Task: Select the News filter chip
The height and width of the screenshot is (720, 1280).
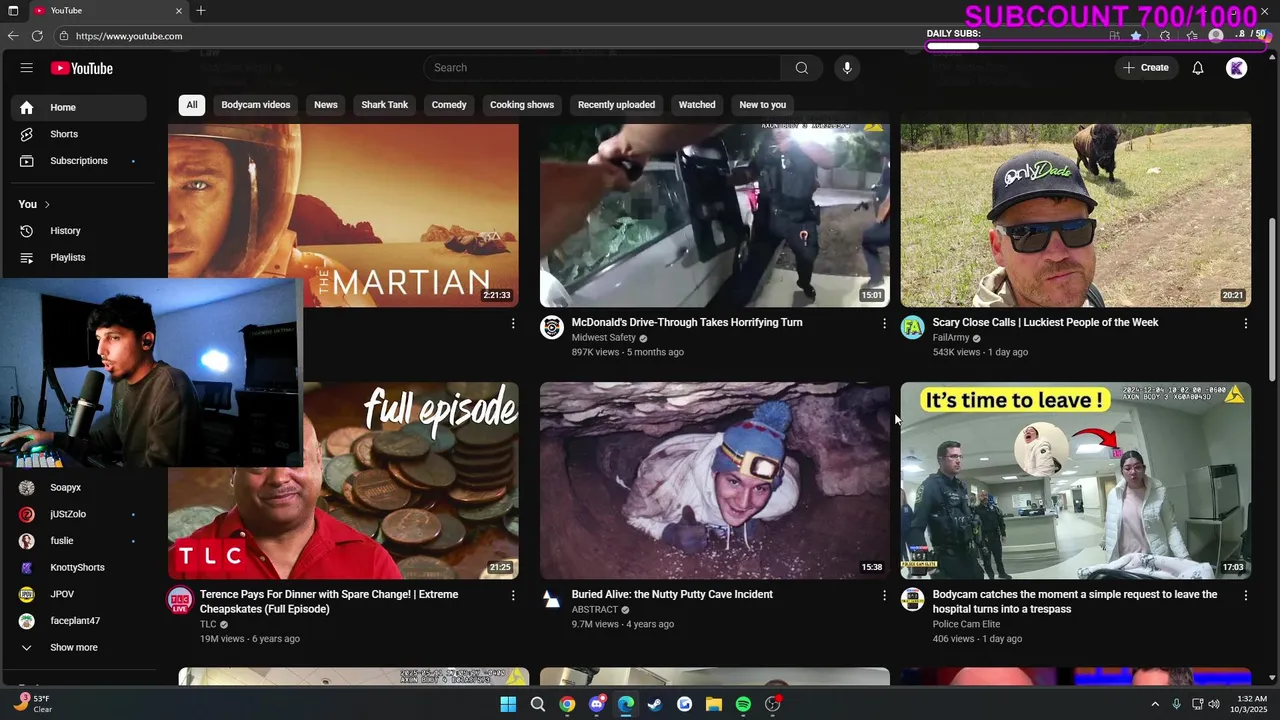Action: click(326, 105)
